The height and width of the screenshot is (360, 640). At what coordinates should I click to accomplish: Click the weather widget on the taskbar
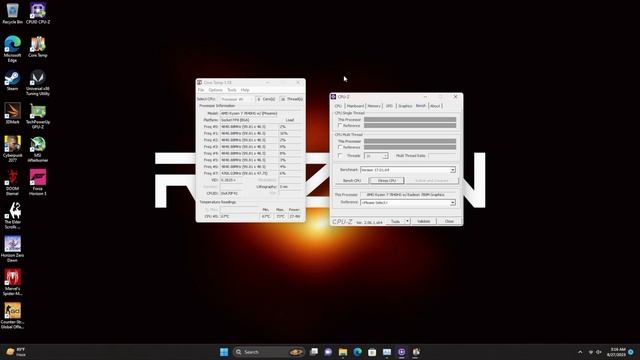(16, 352)
